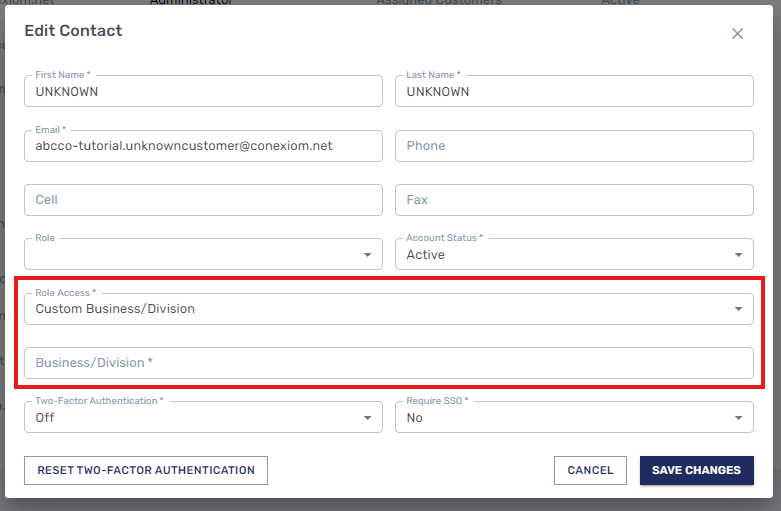The image size is (781, 511).
Task: Click the Cancel button
Action: (x=590, y=470)
